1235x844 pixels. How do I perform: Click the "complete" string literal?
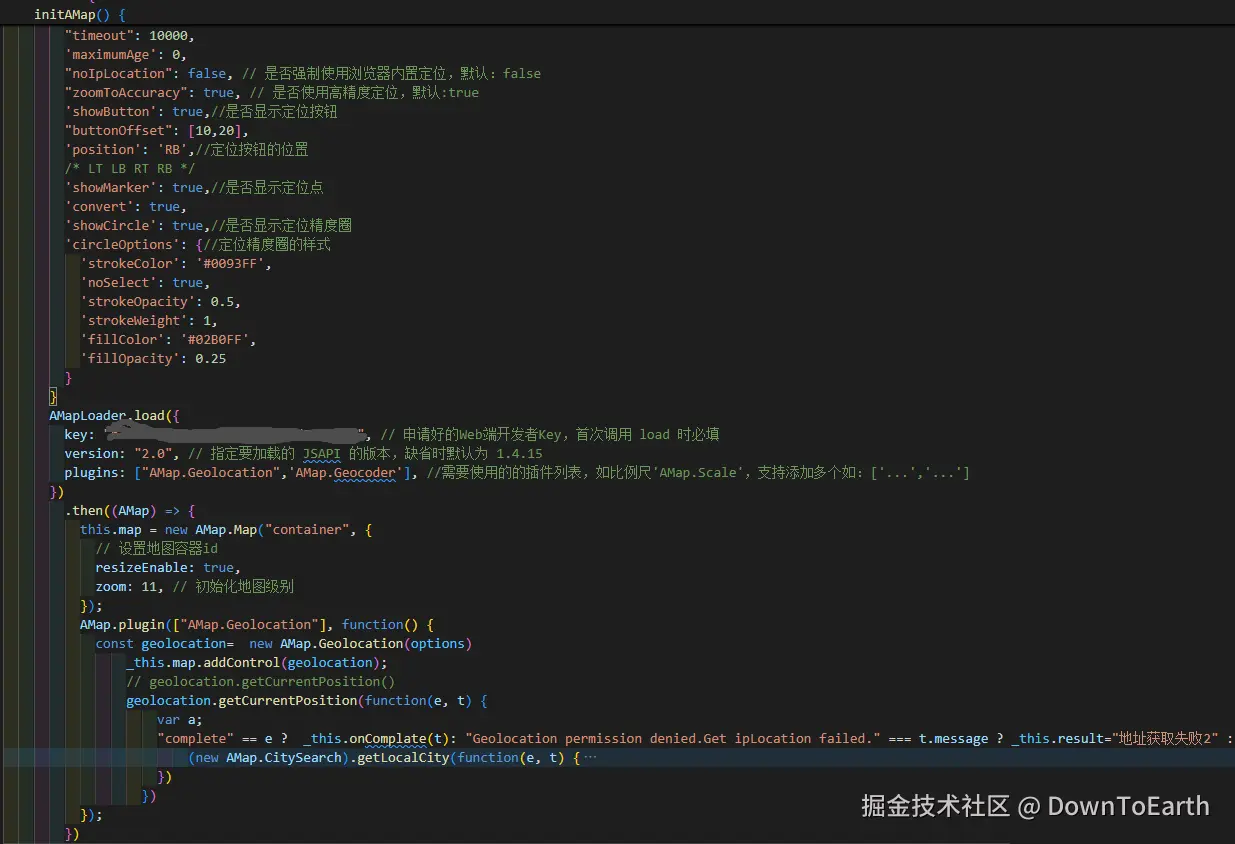pyautogui.click(x=195, y=738)
